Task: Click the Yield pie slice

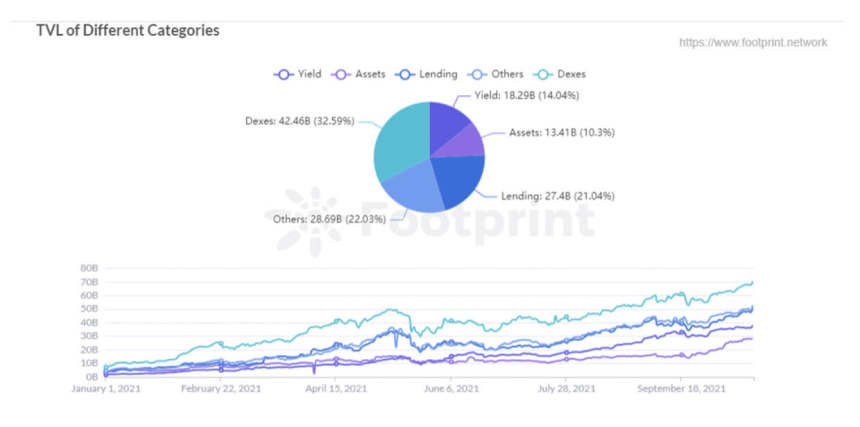Action: tap(450, 124)
